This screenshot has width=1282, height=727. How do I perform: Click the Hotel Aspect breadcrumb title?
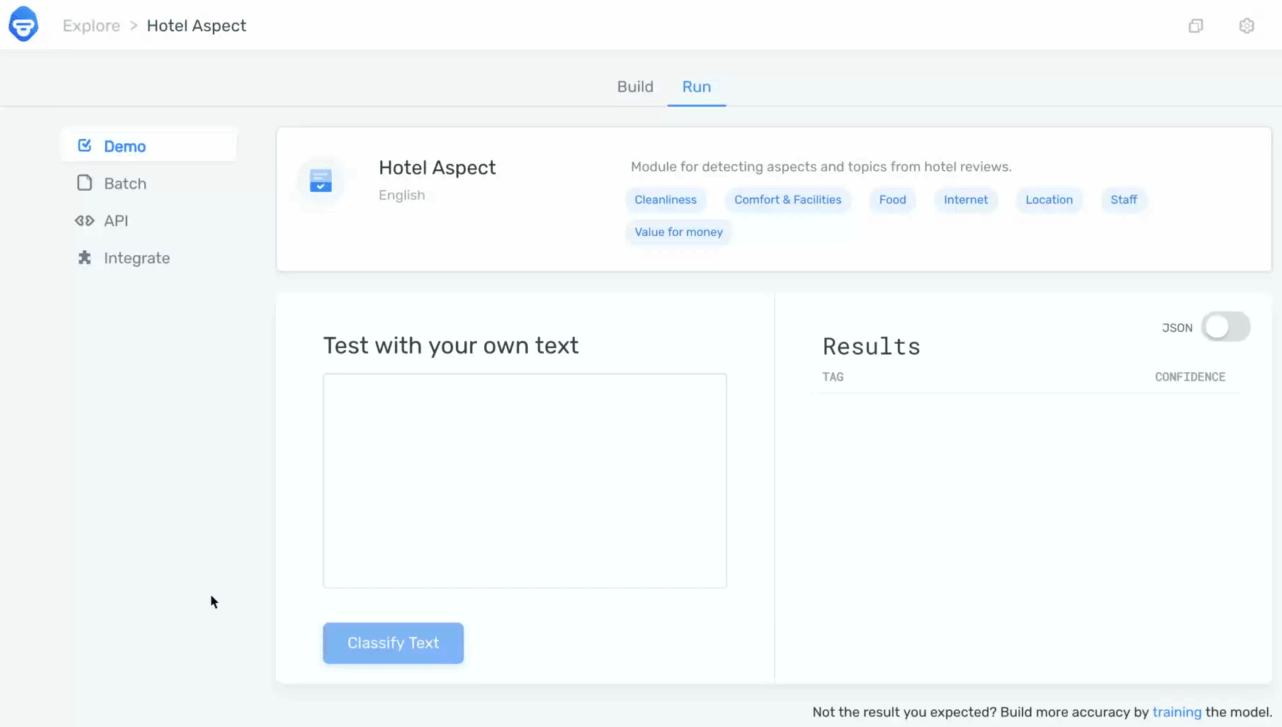[x=196, y=26]
